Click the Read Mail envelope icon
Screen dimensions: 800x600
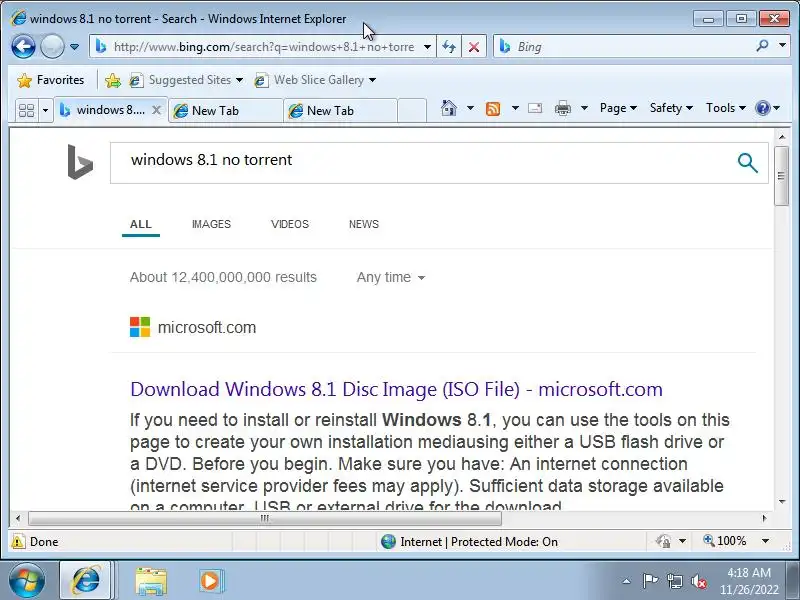pyautogui.click(x=535, y=108)
